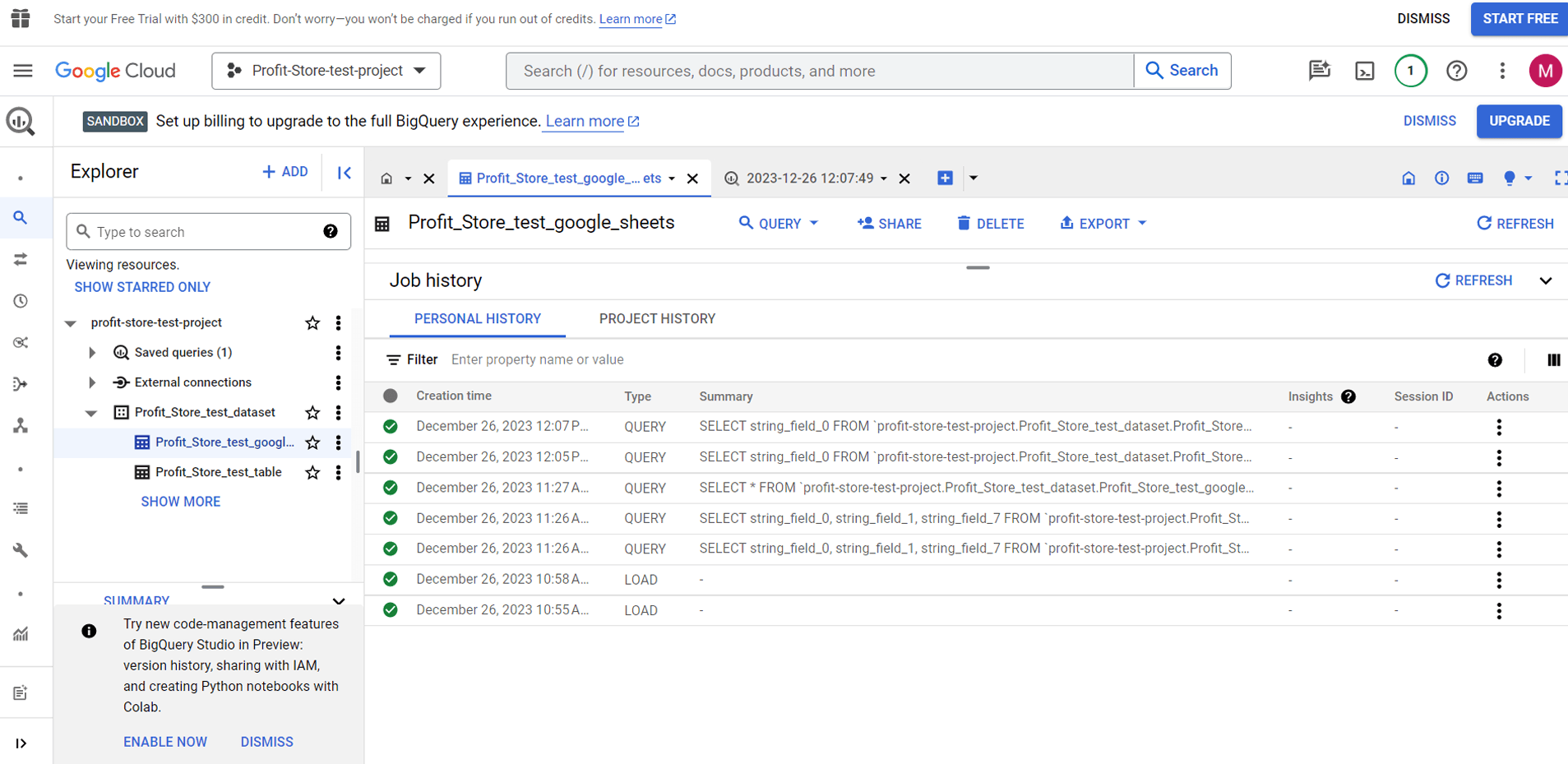
Task: Click the DELETE button
Action: coord(990,224)
